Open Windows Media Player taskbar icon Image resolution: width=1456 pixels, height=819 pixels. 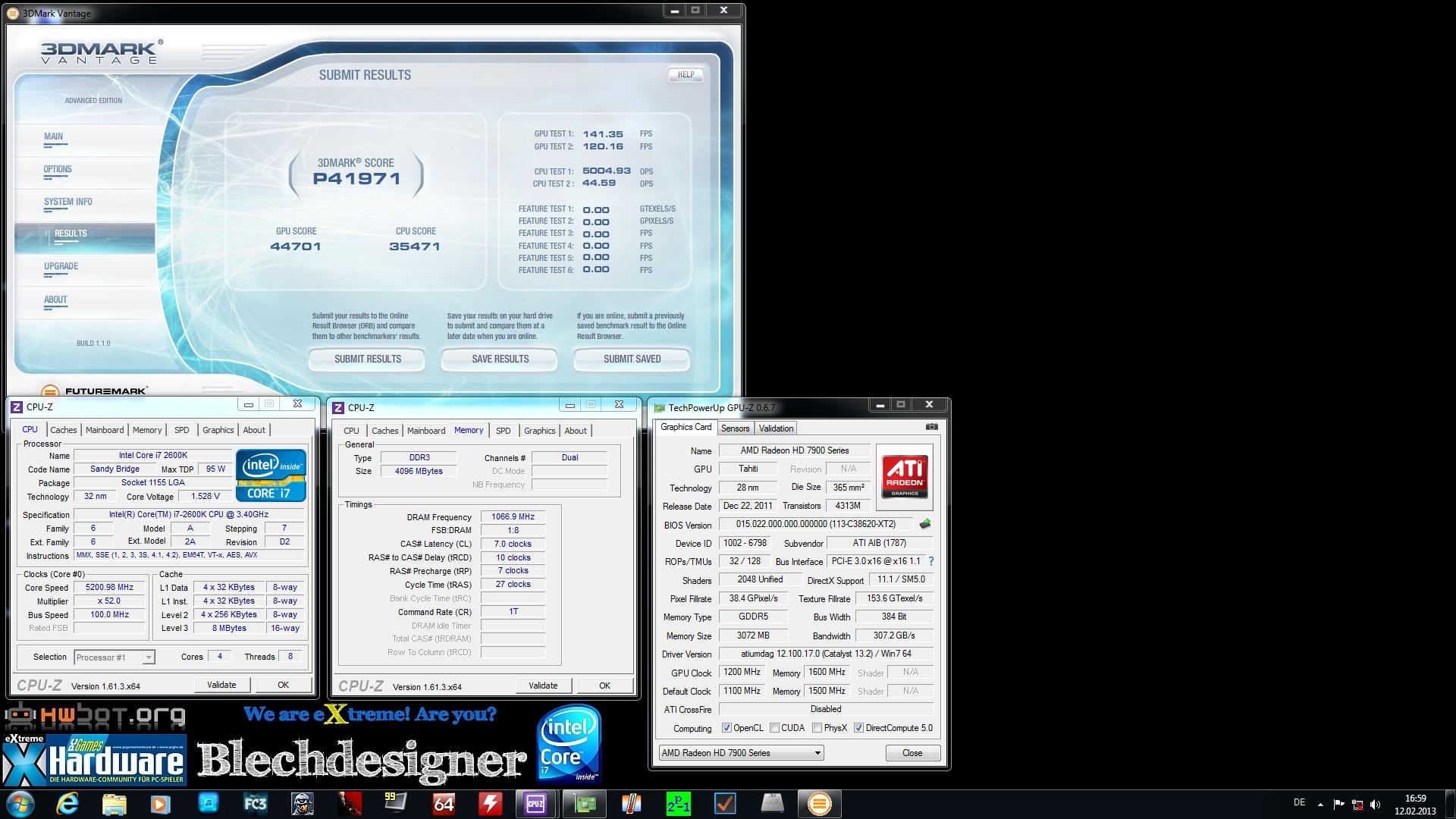coord(161,804)
